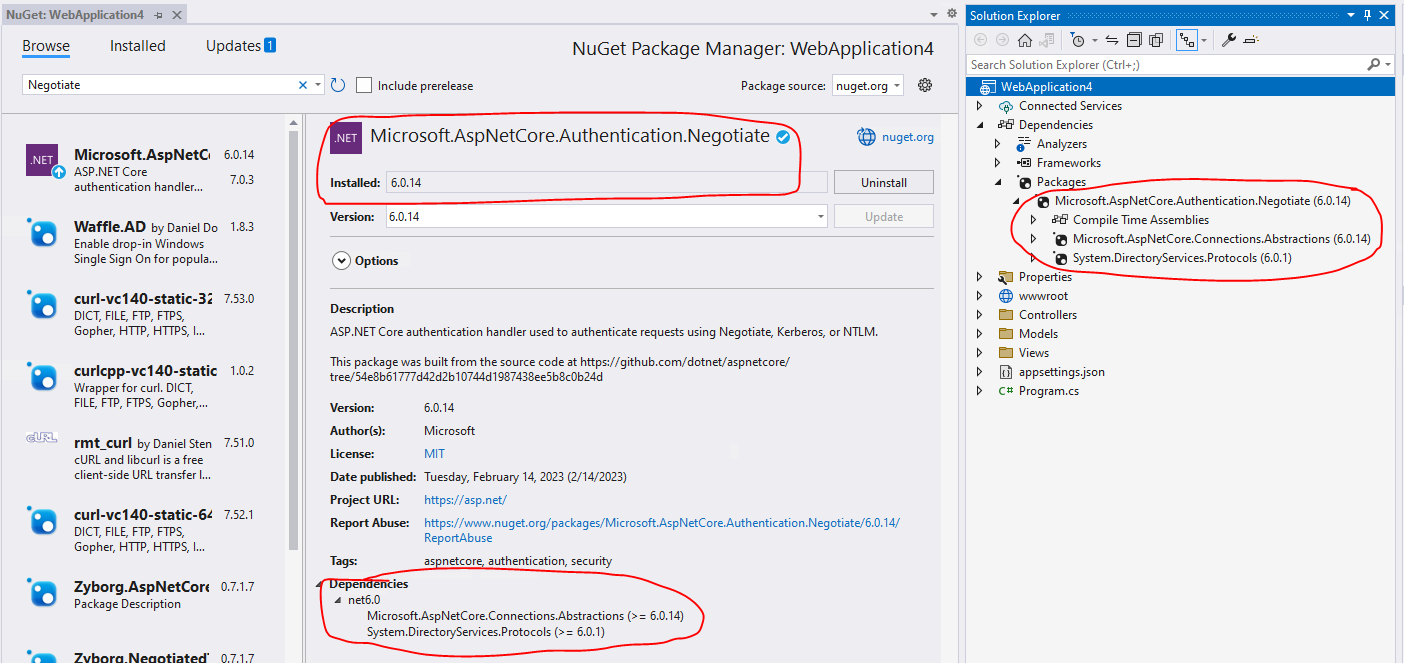Open the Pending Changes Filter clock icon

click(1077, 40)
